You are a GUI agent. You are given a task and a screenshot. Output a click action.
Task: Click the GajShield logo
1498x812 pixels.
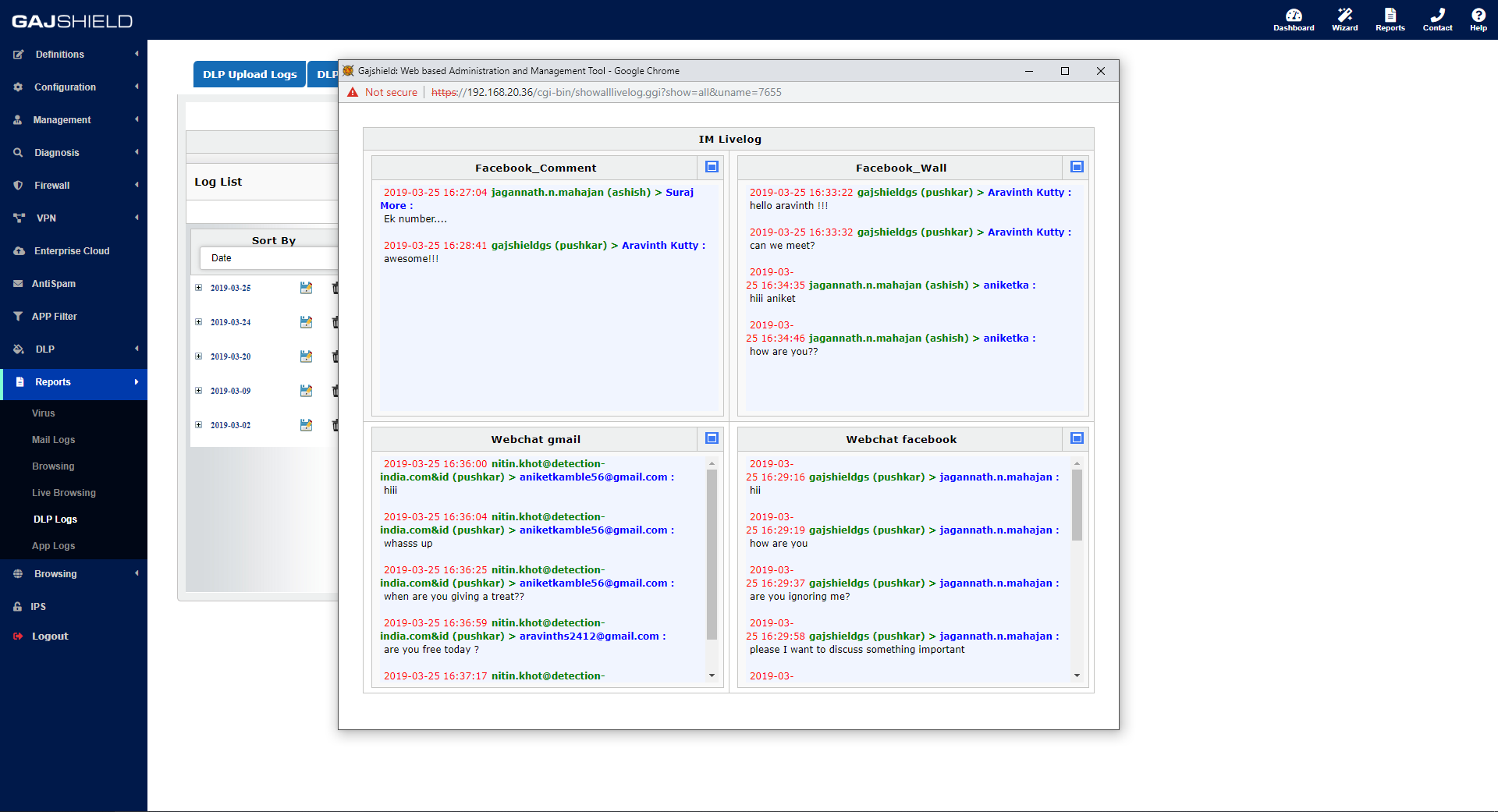coord(72,21)
